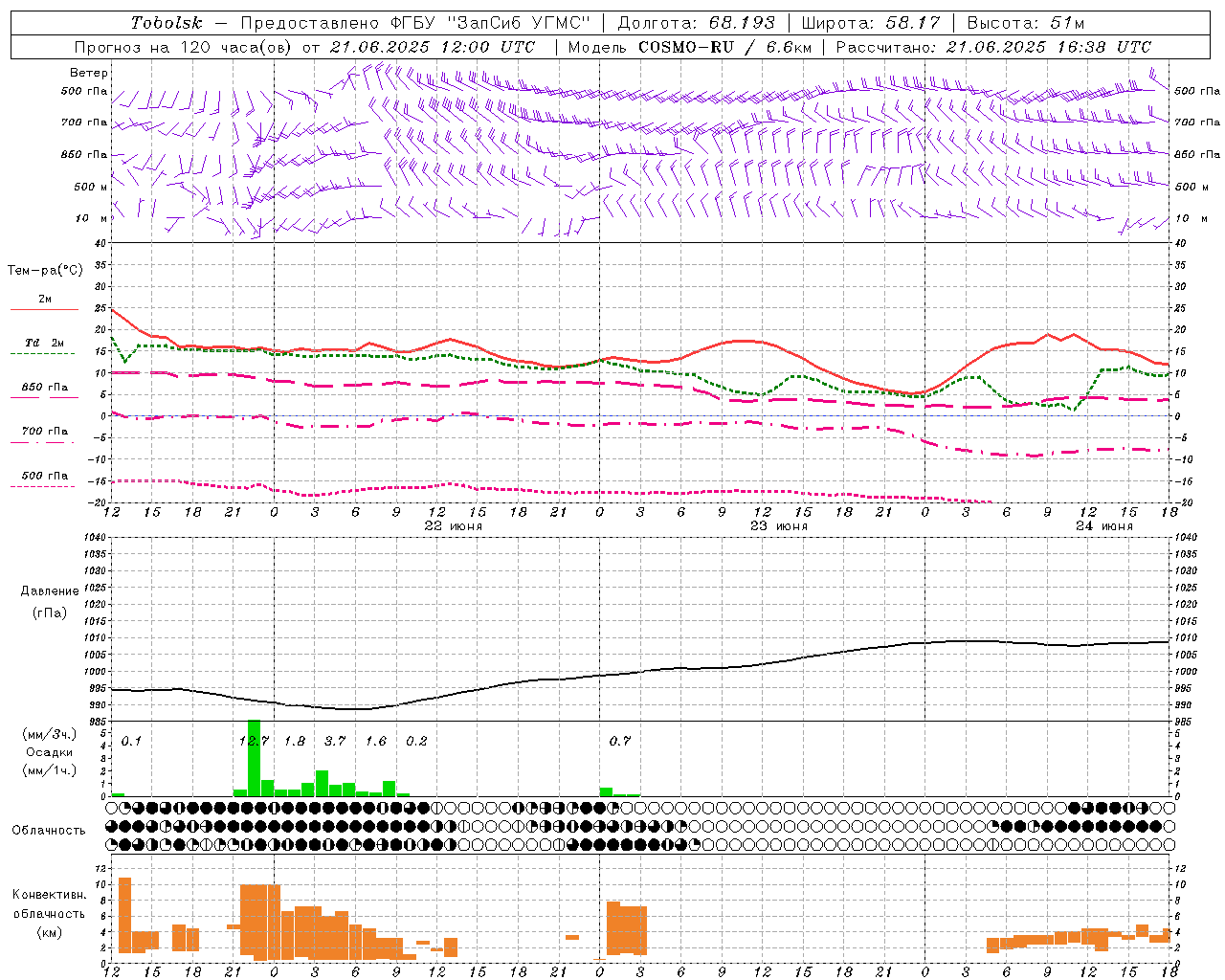This screenshot has height=980, width=1225.
Task: Click the "1.6" precipitation amount value
Action: [x=376, y=741]
